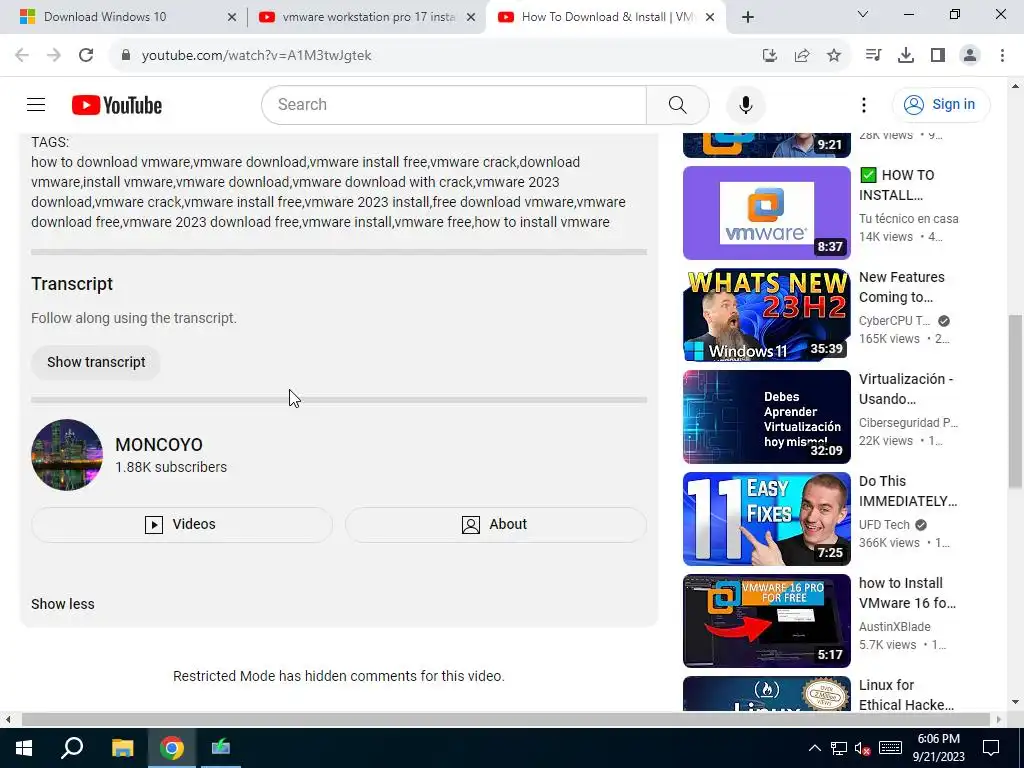
Task: Open the Windows Start menu
Action: coord(24,748)
